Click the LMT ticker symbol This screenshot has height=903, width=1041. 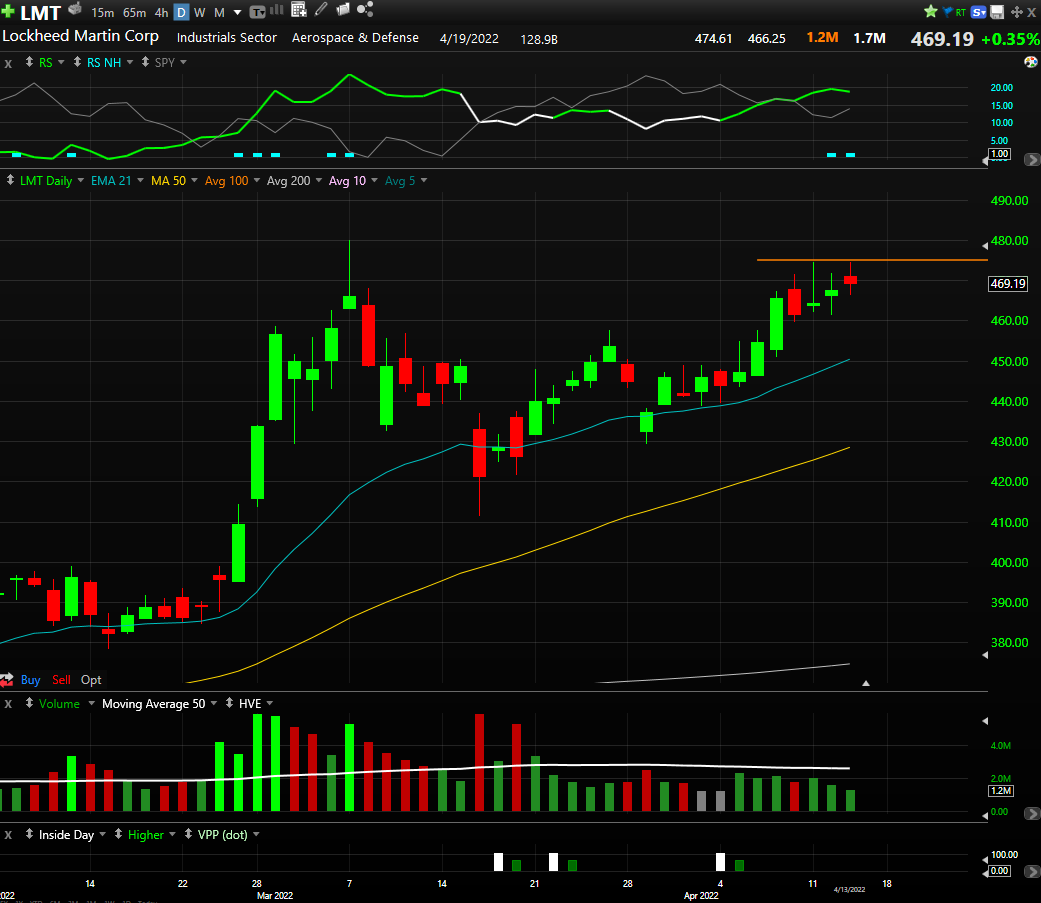(40, 13)
